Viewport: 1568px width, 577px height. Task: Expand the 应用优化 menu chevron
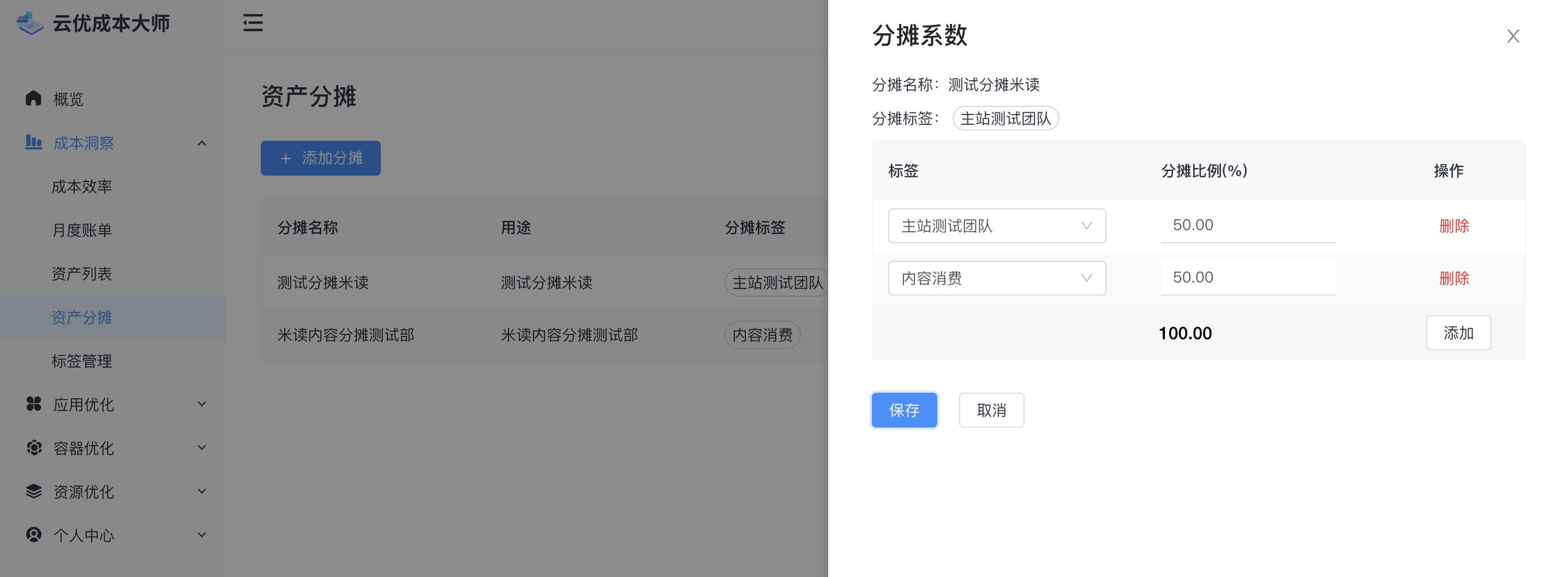[x=202, y=404]
